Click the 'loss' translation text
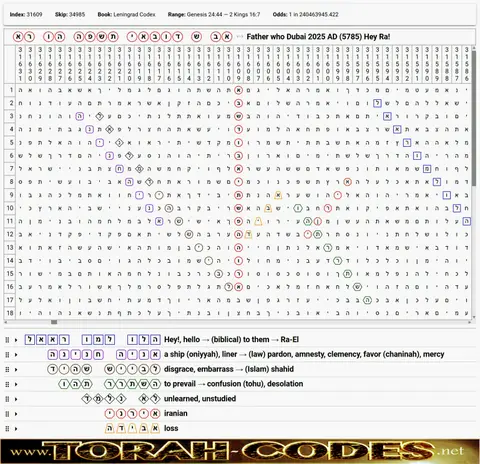 pos(171,428)
